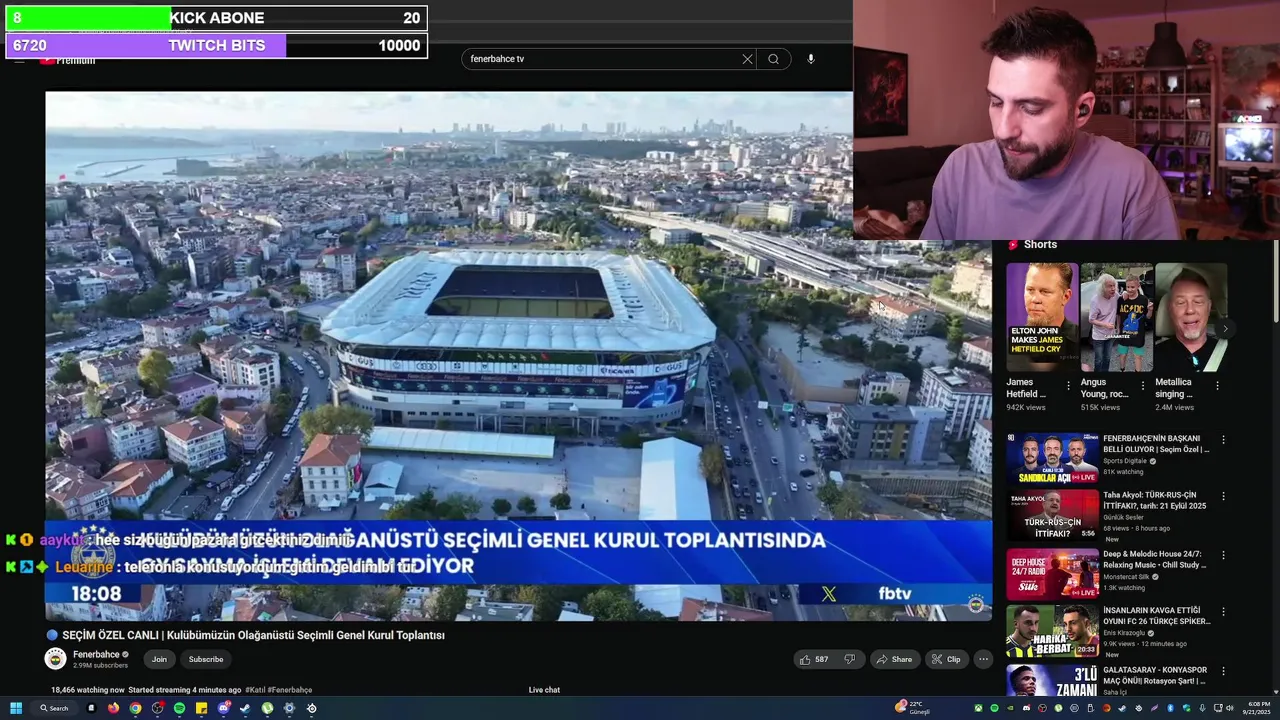Viewport: 1280px width, 720px height.
Task: Run search with the magnifier icon
Action: tap(773, 59)
